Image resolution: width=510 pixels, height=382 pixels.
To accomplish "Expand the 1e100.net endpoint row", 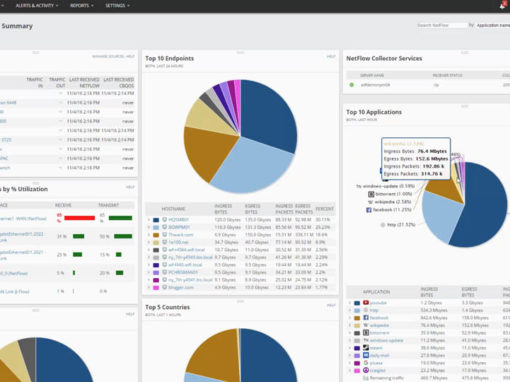I will 149,242.
